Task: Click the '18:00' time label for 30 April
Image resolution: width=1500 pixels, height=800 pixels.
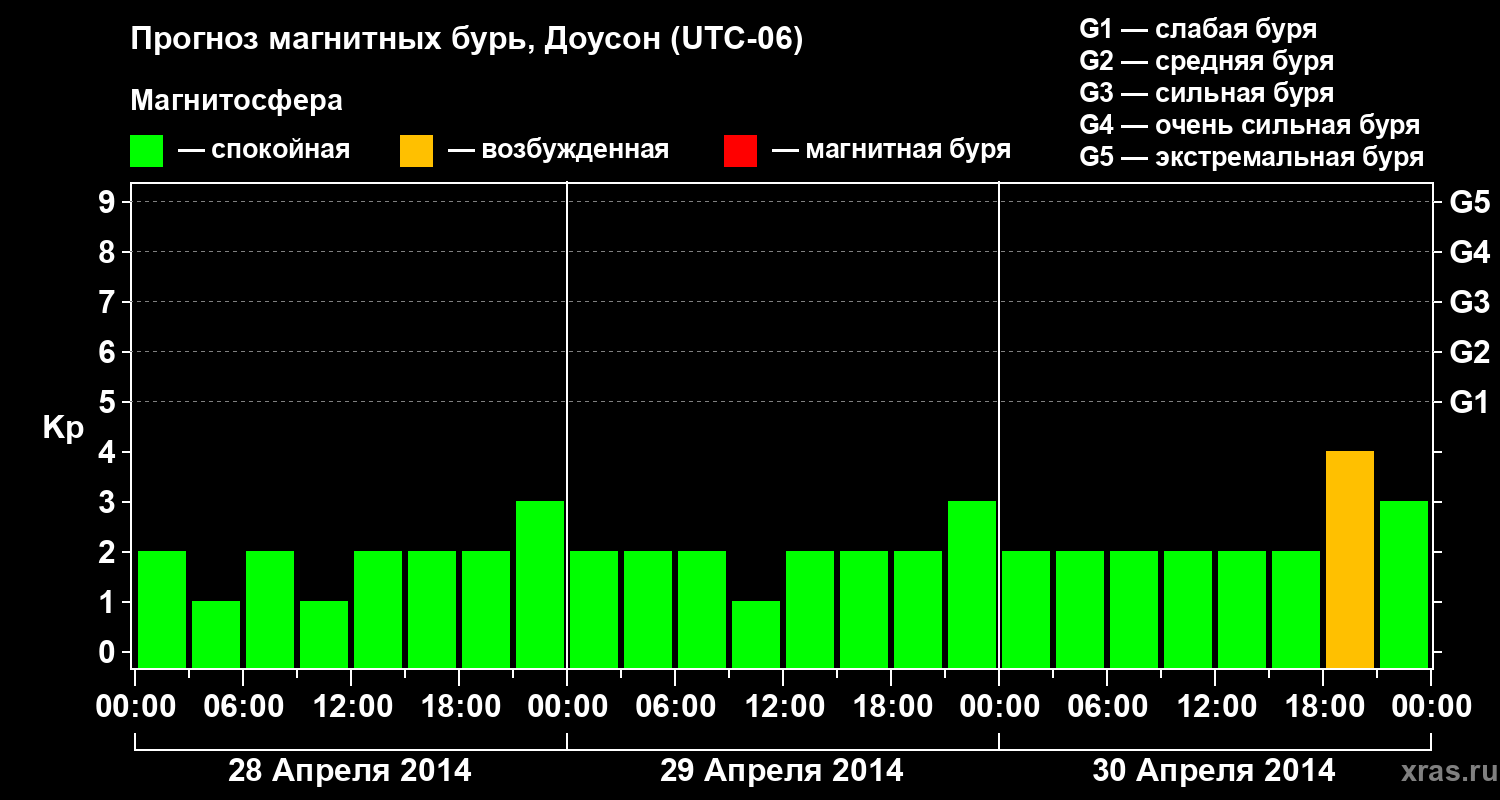Action: pos(1324,707)
